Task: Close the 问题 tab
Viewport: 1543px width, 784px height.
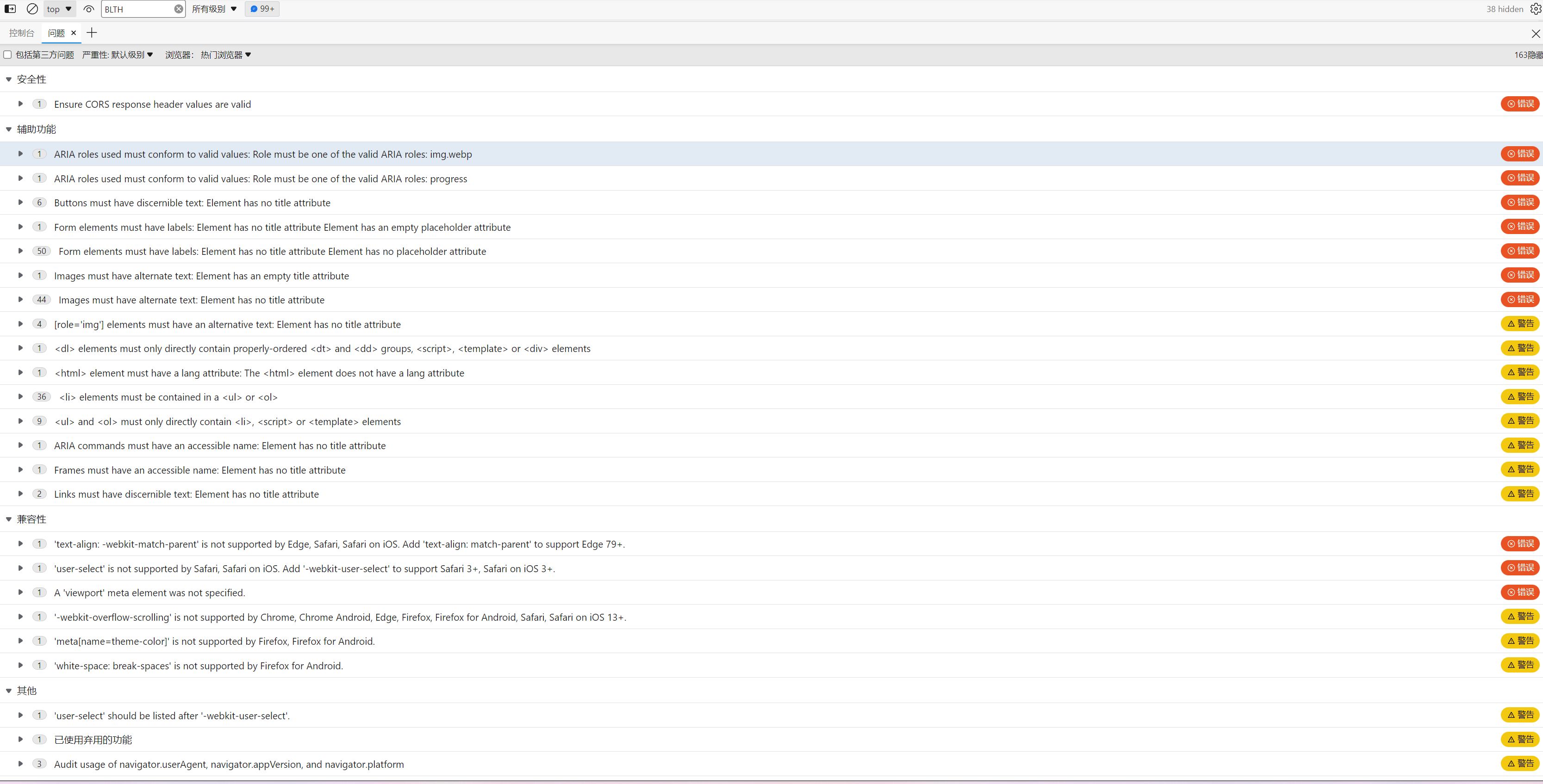Action: click(74, 33)
